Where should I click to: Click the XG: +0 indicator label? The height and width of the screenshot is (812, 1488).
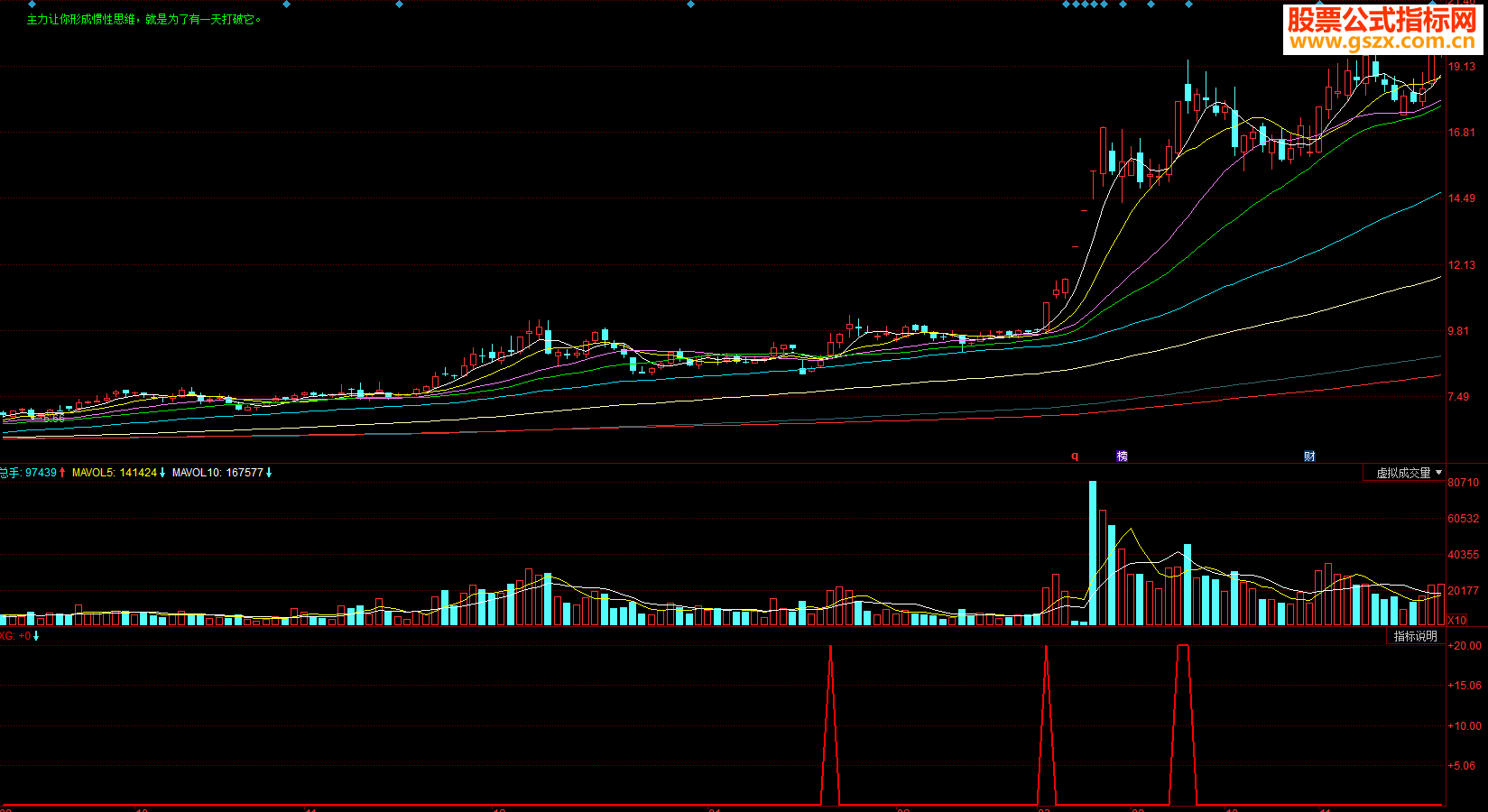coord(19,636)
